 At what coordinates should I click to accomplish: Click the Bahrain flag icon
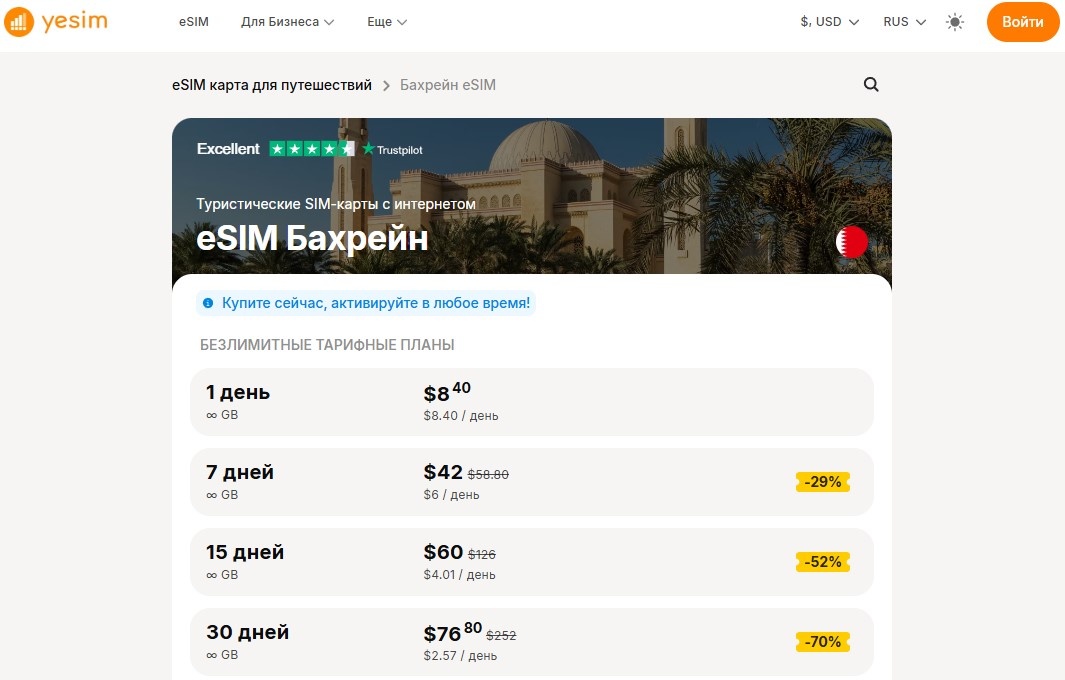(851, 242)
